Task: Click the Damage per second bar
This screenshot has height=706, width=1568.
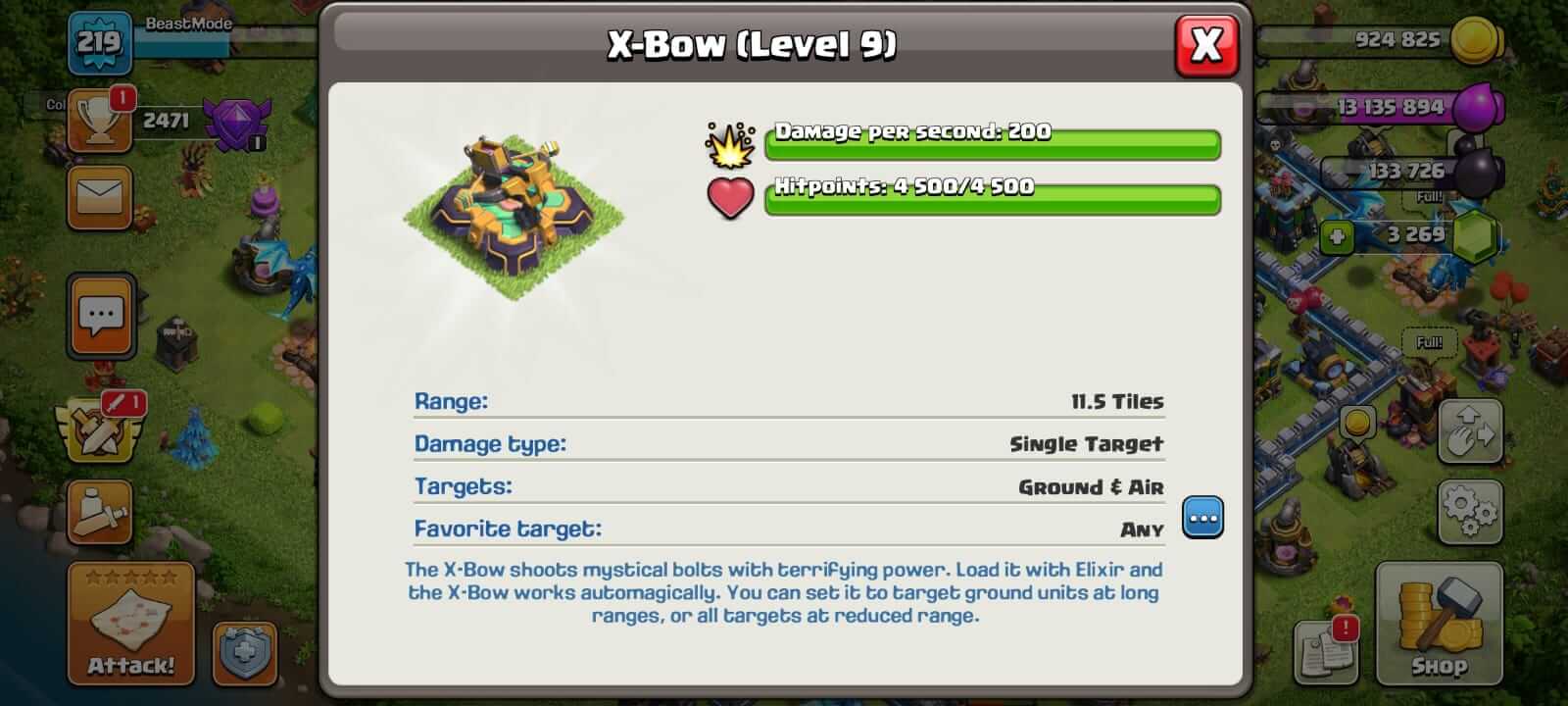Action: pyautogui.click(x=992, y=143)
